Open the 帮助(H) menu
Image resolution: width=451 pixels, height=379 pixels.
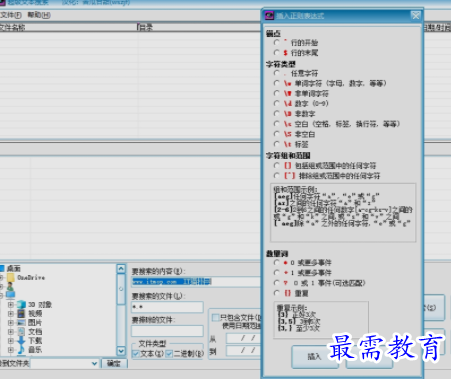(x=39, y=15)
